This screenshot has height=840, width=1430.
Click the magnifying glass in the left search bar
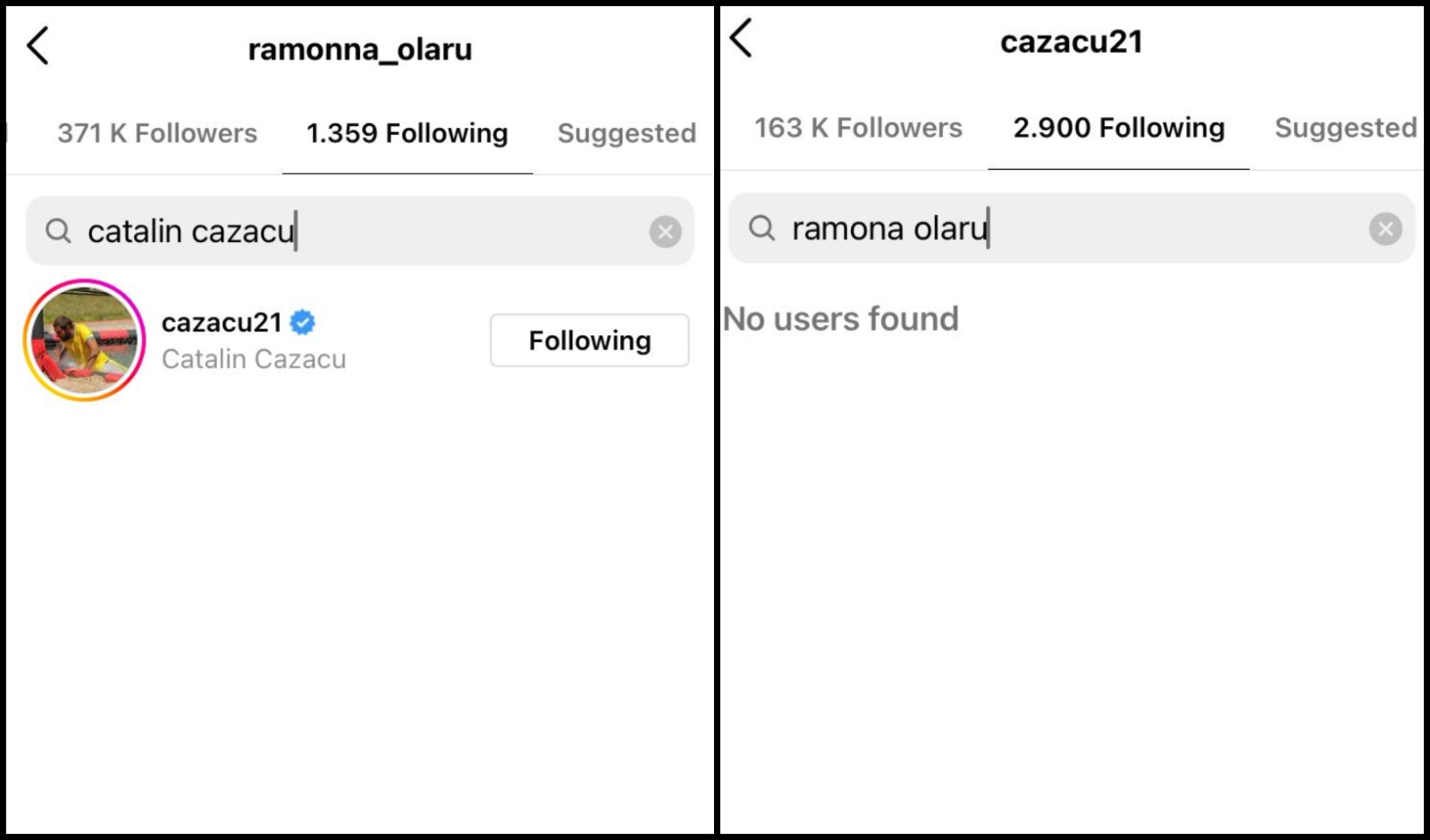[58, 231]
